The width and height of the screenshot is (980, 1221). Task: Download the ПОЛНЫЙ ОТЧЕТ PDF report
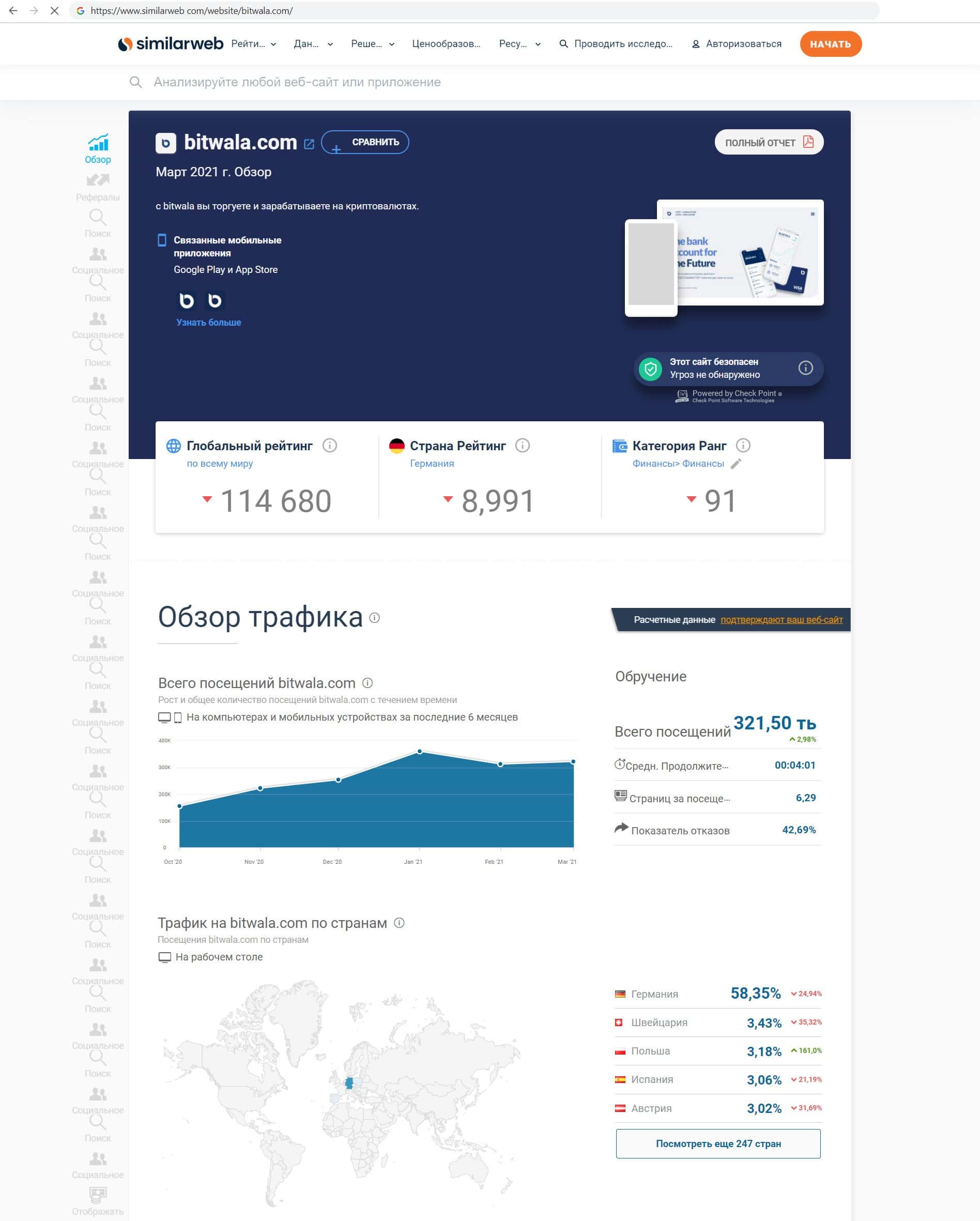click(x=769, y=142)
